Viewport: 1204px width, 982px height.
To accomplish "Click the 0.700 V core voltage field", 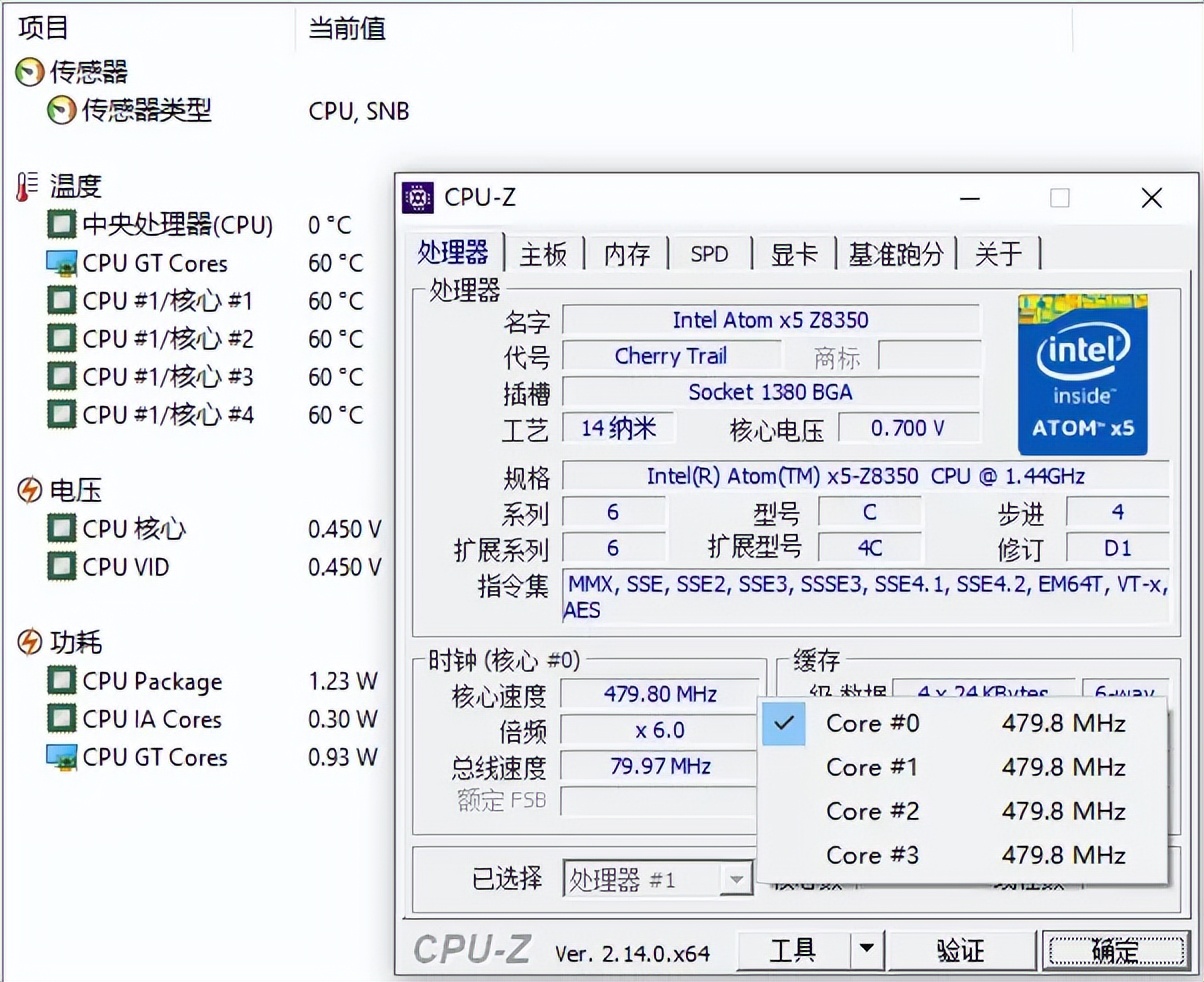I will click(x=908, y=428).
